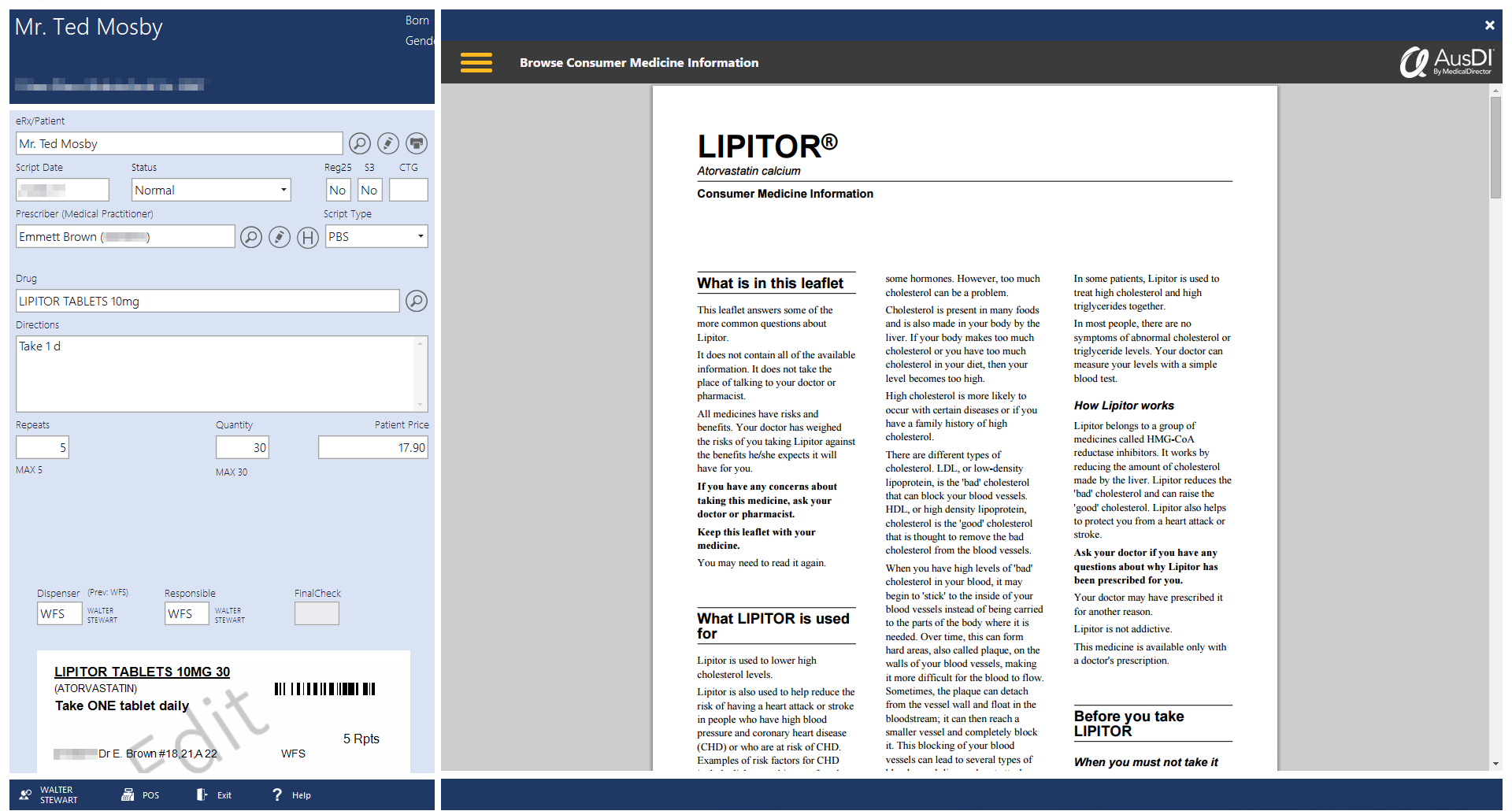Click 'Take ONE tablet daily' on label
The height and width of the screenshot is (811, 1512).
pyautogui.click(x=122, y=705)
